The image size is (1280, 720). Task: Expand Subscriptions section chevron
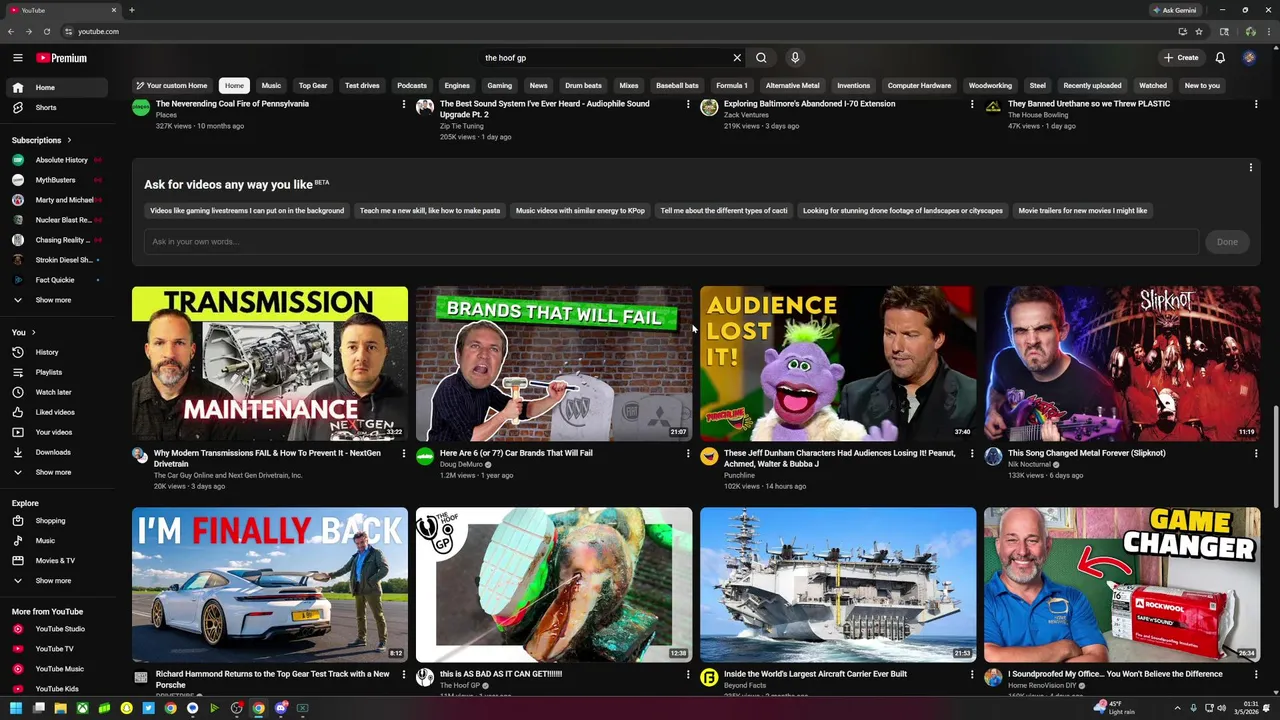coord(69,140)
